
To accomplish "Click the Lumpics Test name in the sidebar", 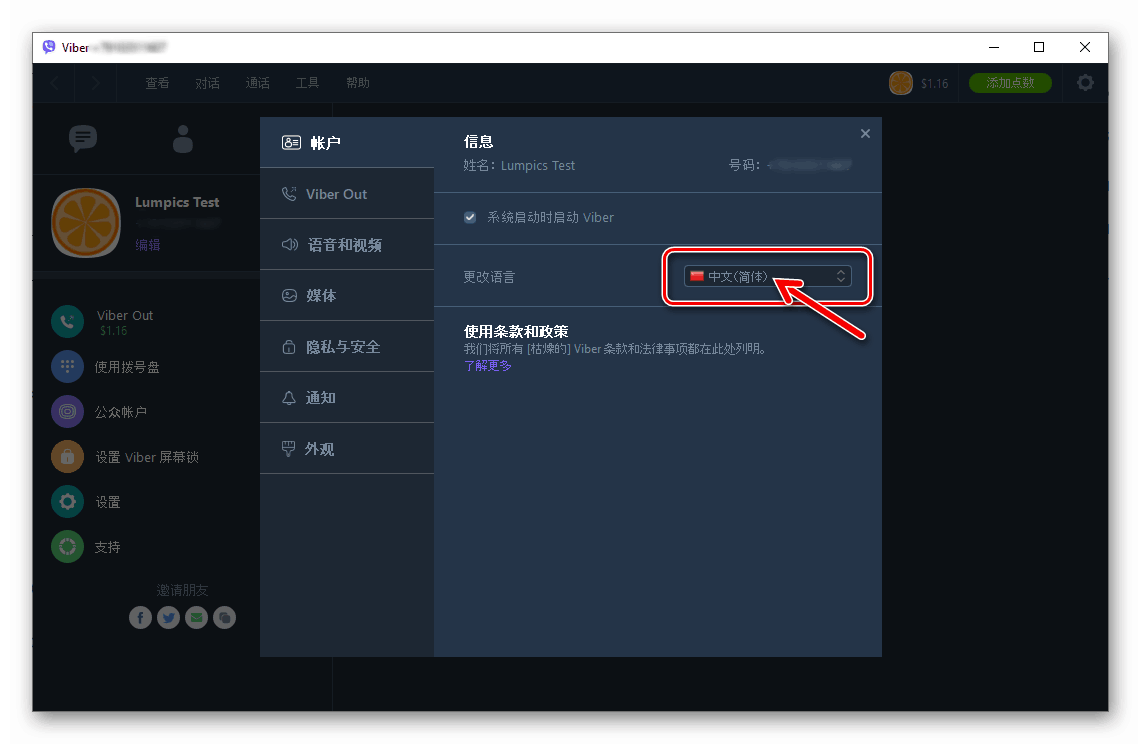I will (177, 202).
